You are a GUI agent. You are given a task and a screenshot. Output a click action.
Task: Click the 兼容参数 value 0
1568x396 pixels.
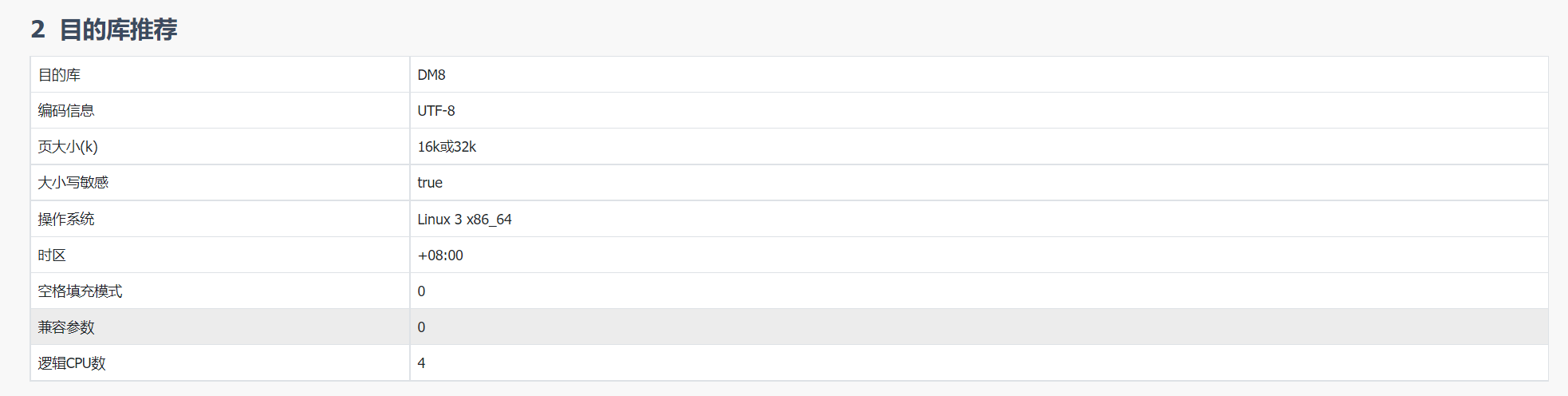click(421, 327)
